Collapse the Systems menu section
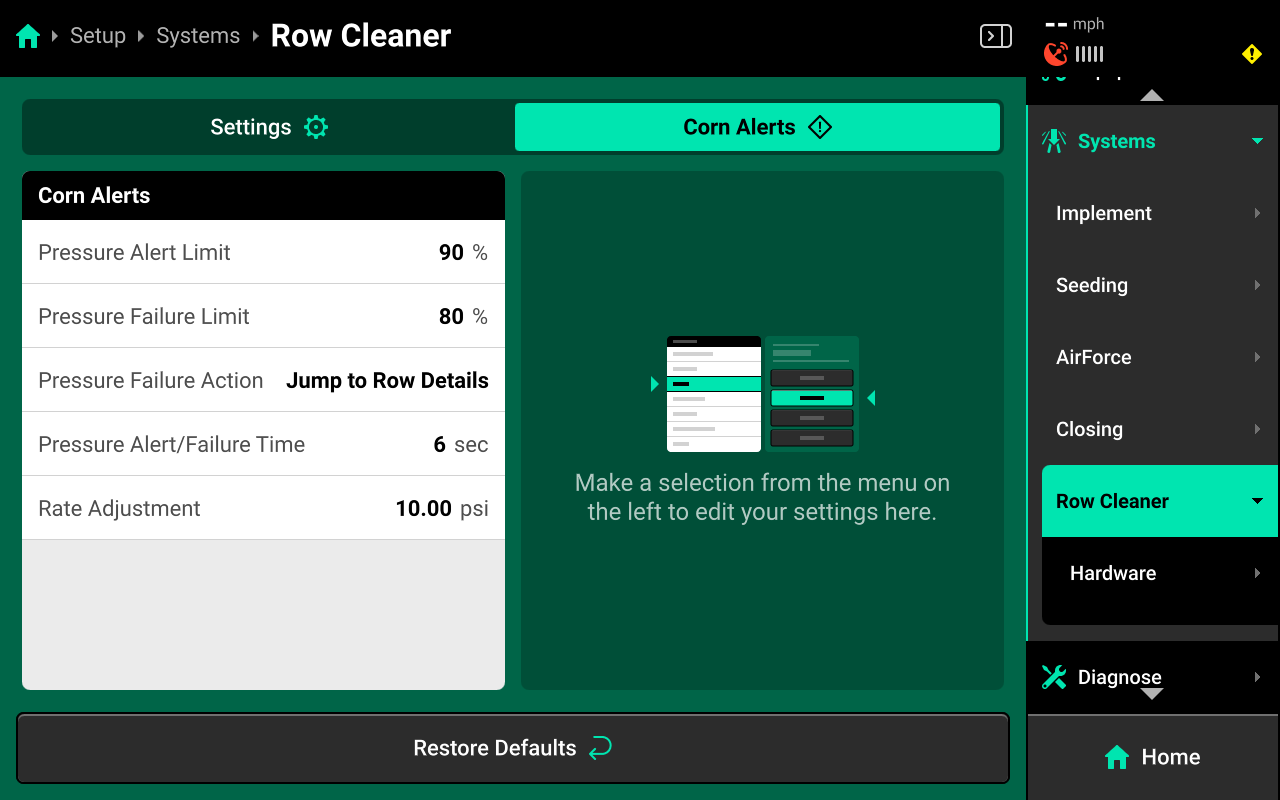Screen dimensions: 1280x800 [x=1257, y=141]
